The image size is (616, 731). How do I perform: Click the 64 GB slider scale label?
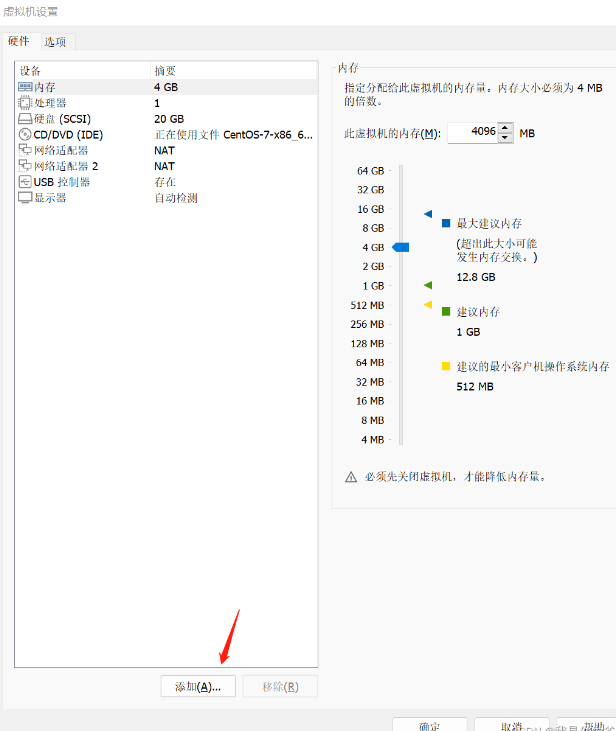point(370,171)
